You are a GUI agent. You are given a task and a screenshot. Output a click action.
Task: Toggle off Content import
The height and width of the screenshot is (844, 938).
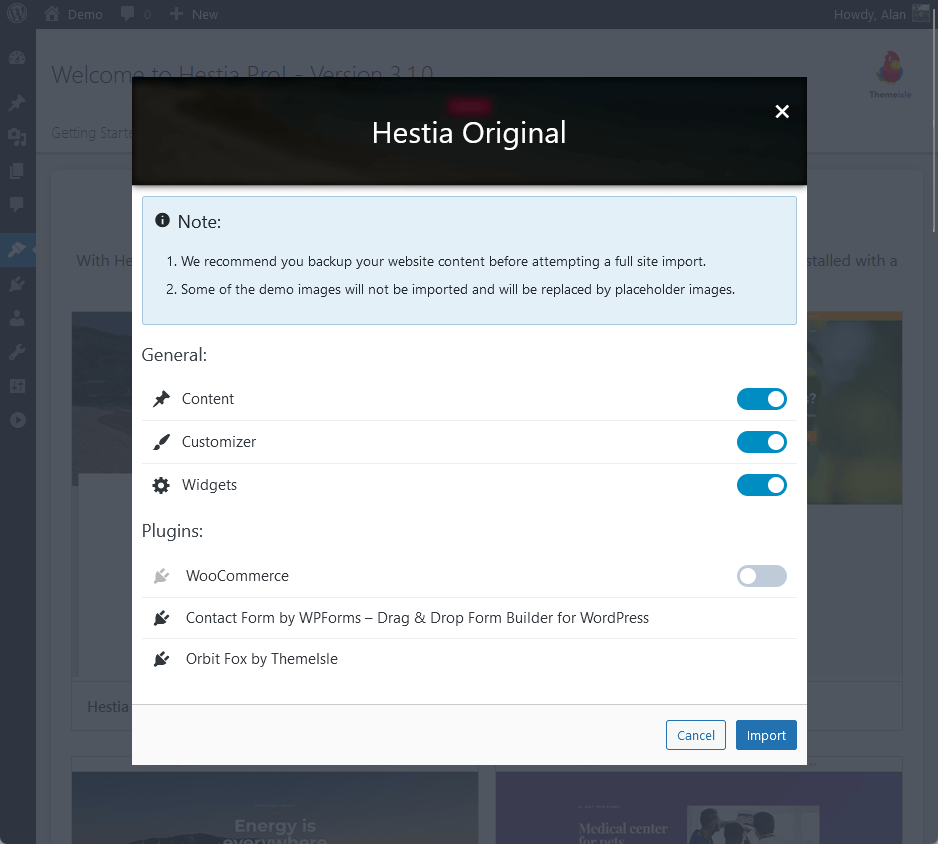(x=762, y=399)
